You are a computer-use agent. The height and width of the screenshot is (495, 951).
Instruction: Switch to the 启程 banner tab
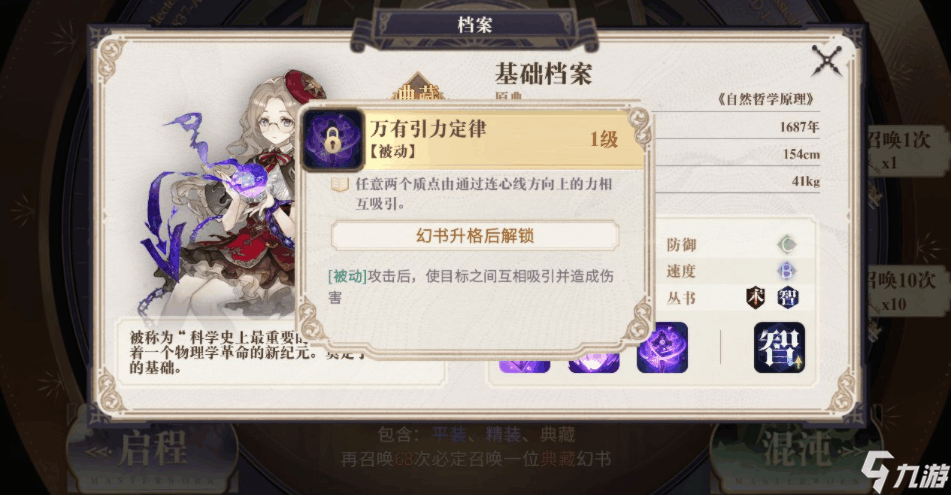click(152, 452)
